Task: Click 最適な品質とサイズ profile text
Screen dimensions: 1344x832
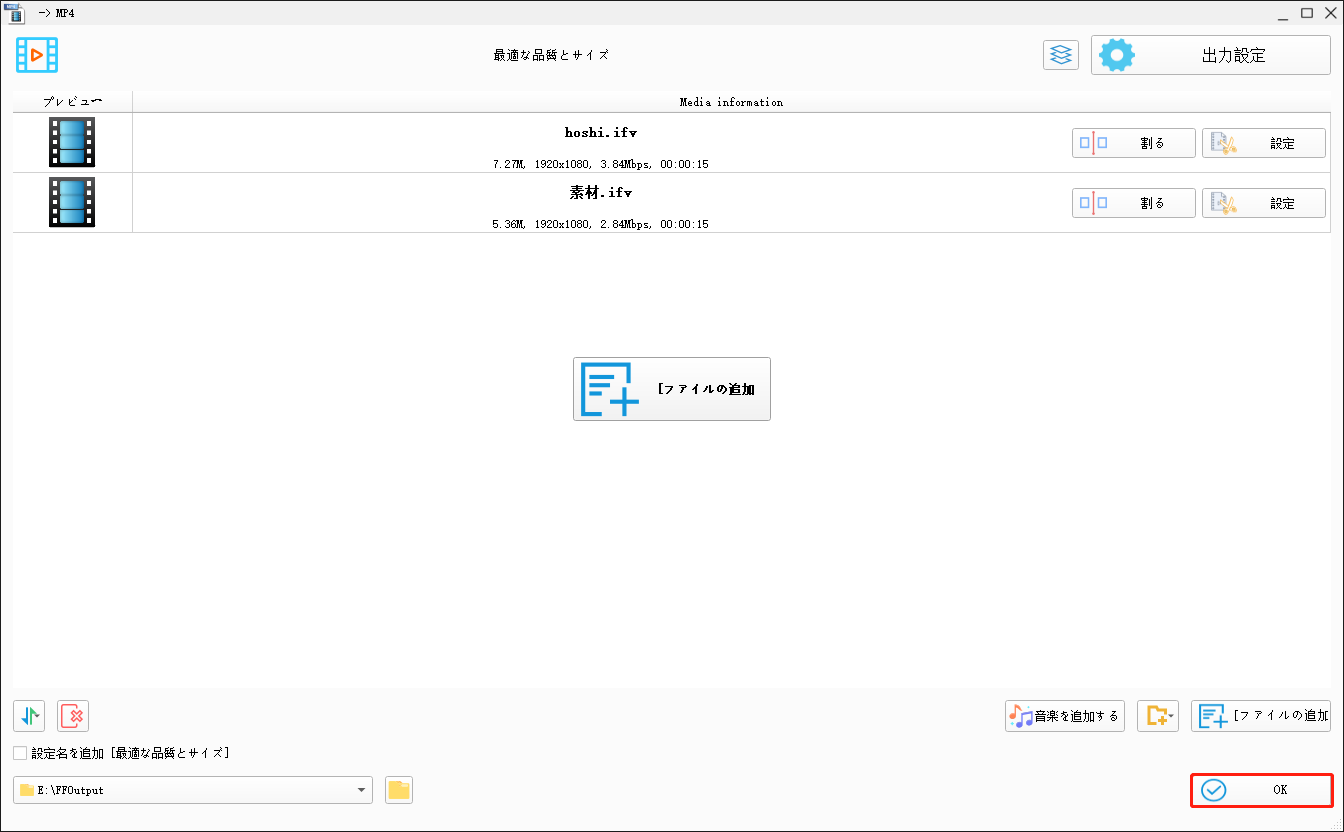Action: [x=551, y=55]
